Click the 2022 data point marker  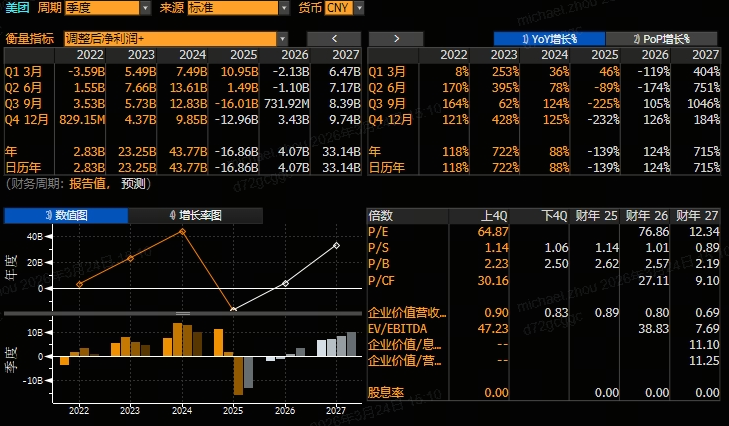point(79,284)
